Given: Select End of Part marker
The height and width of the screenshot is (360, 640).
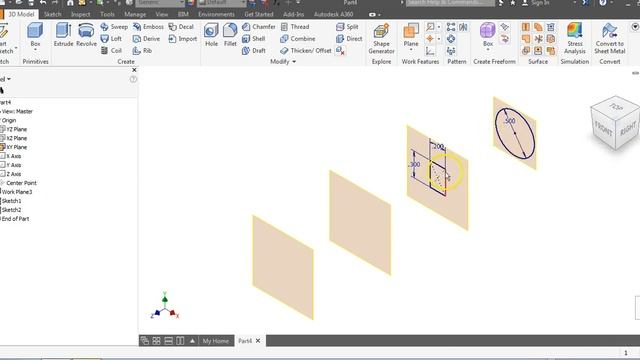Looking at the screenshot, I should point(15,219).
